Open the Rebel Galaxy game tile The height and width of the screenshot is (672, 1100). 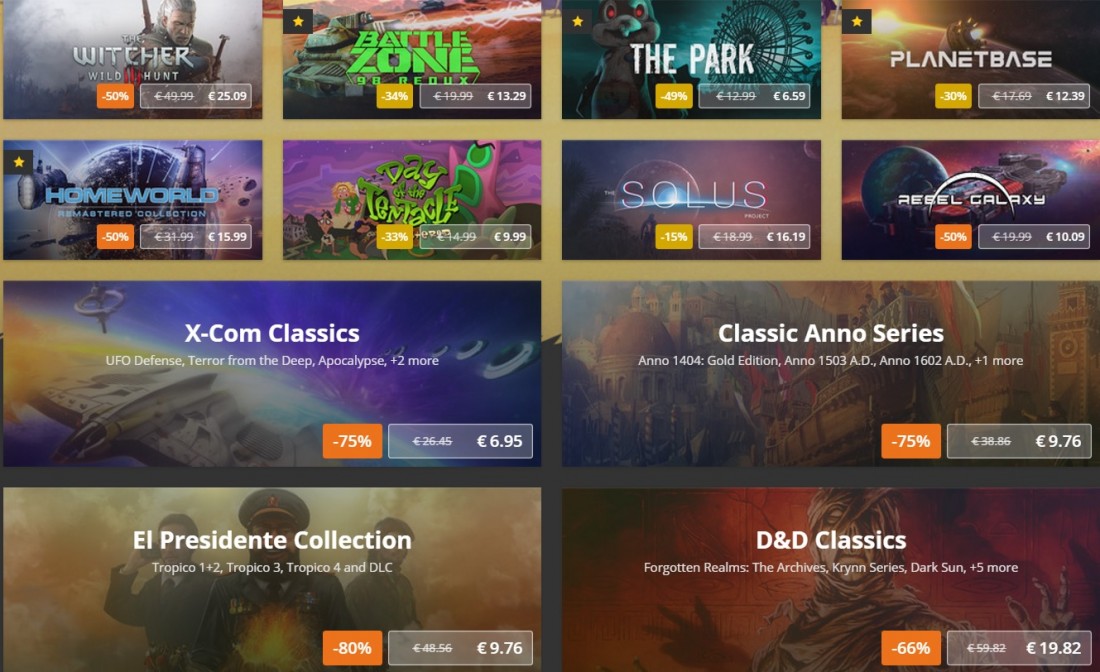pos(971,200)
